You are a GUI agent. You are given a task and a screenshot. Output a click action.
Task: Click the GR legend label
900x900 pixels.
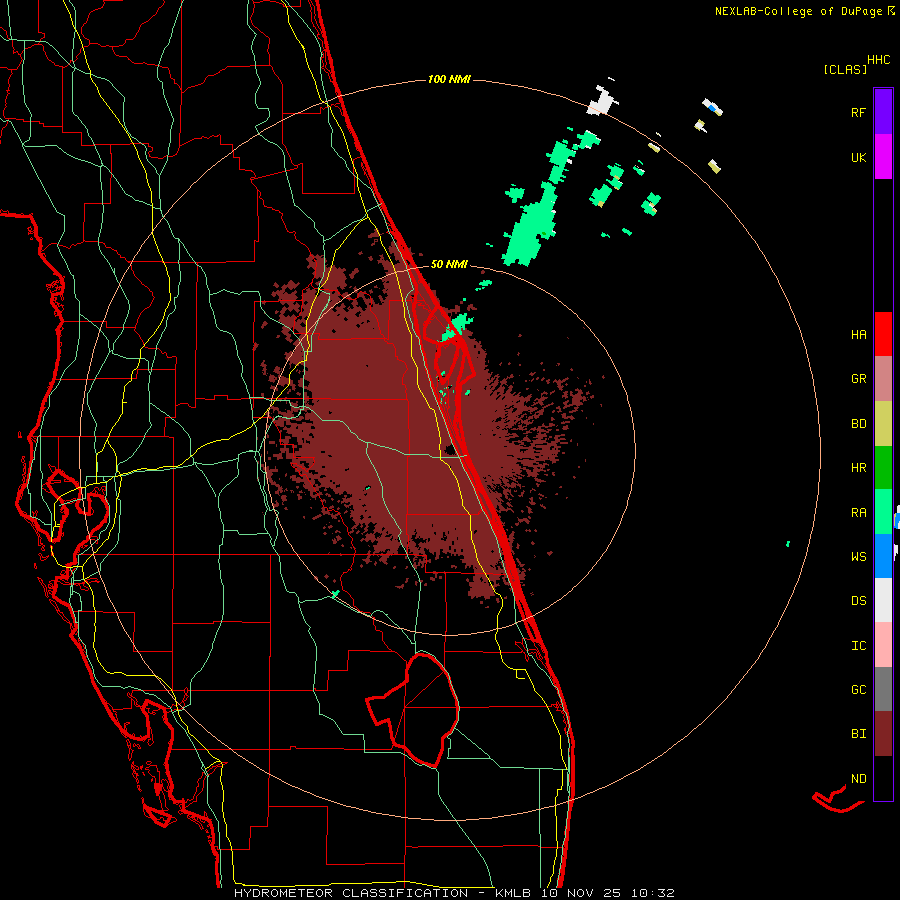click(859, 379)
